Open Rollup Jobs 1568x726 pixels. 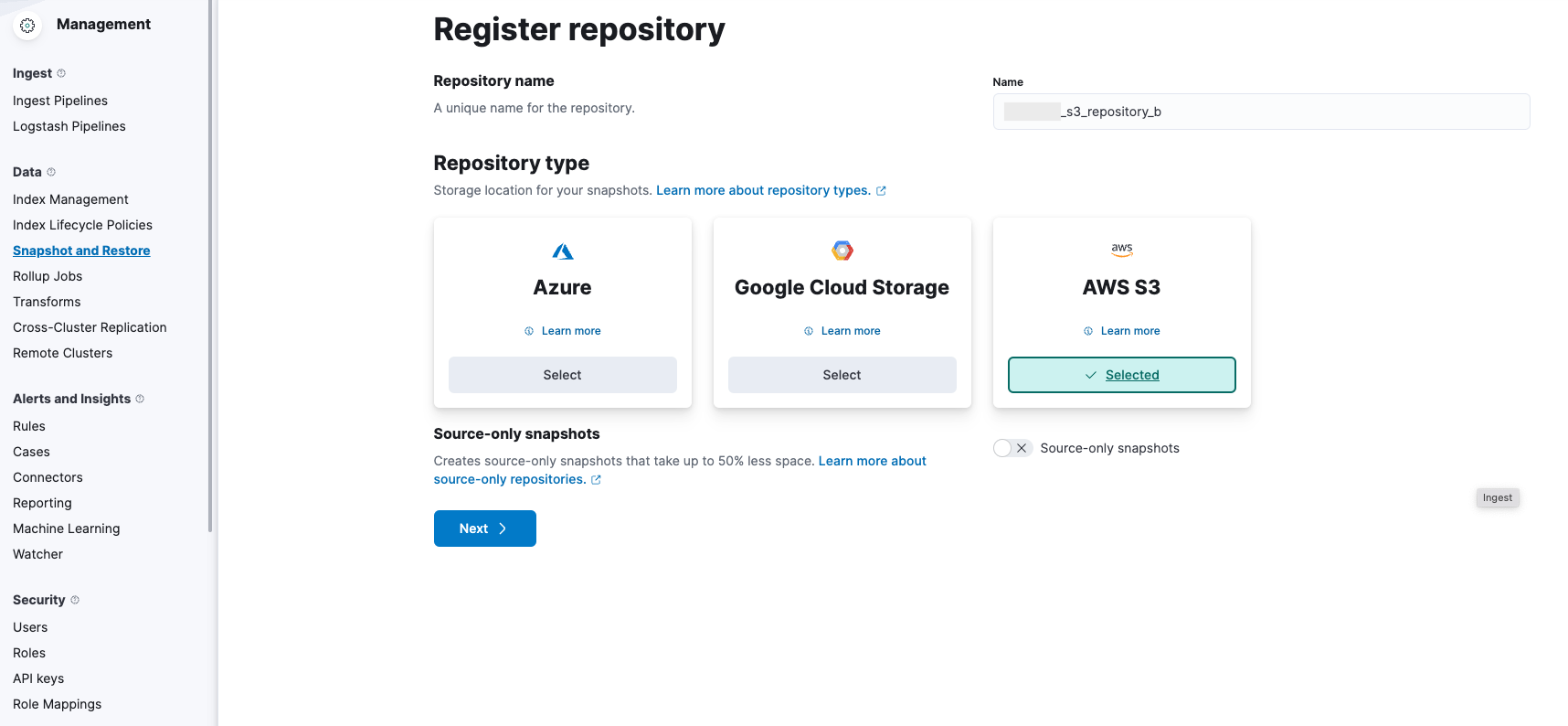(48, 276)
